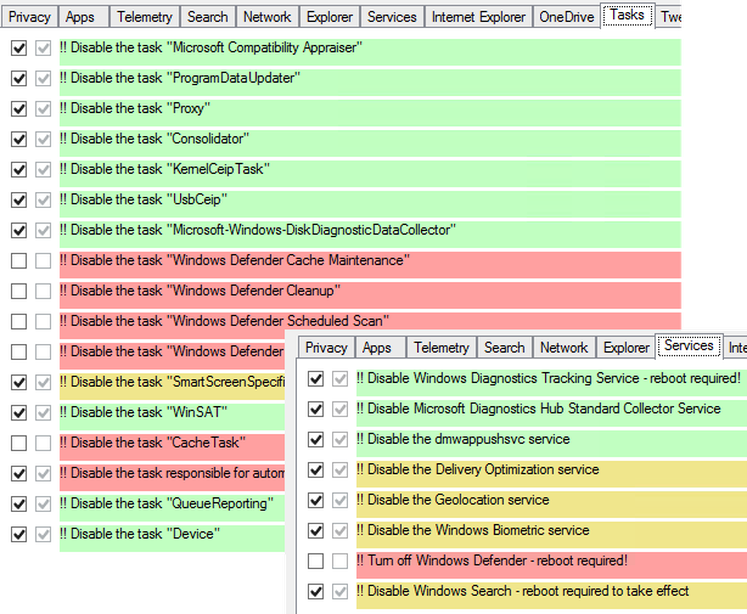Enable the "CacheTask" task checkbox

(19, 443)
